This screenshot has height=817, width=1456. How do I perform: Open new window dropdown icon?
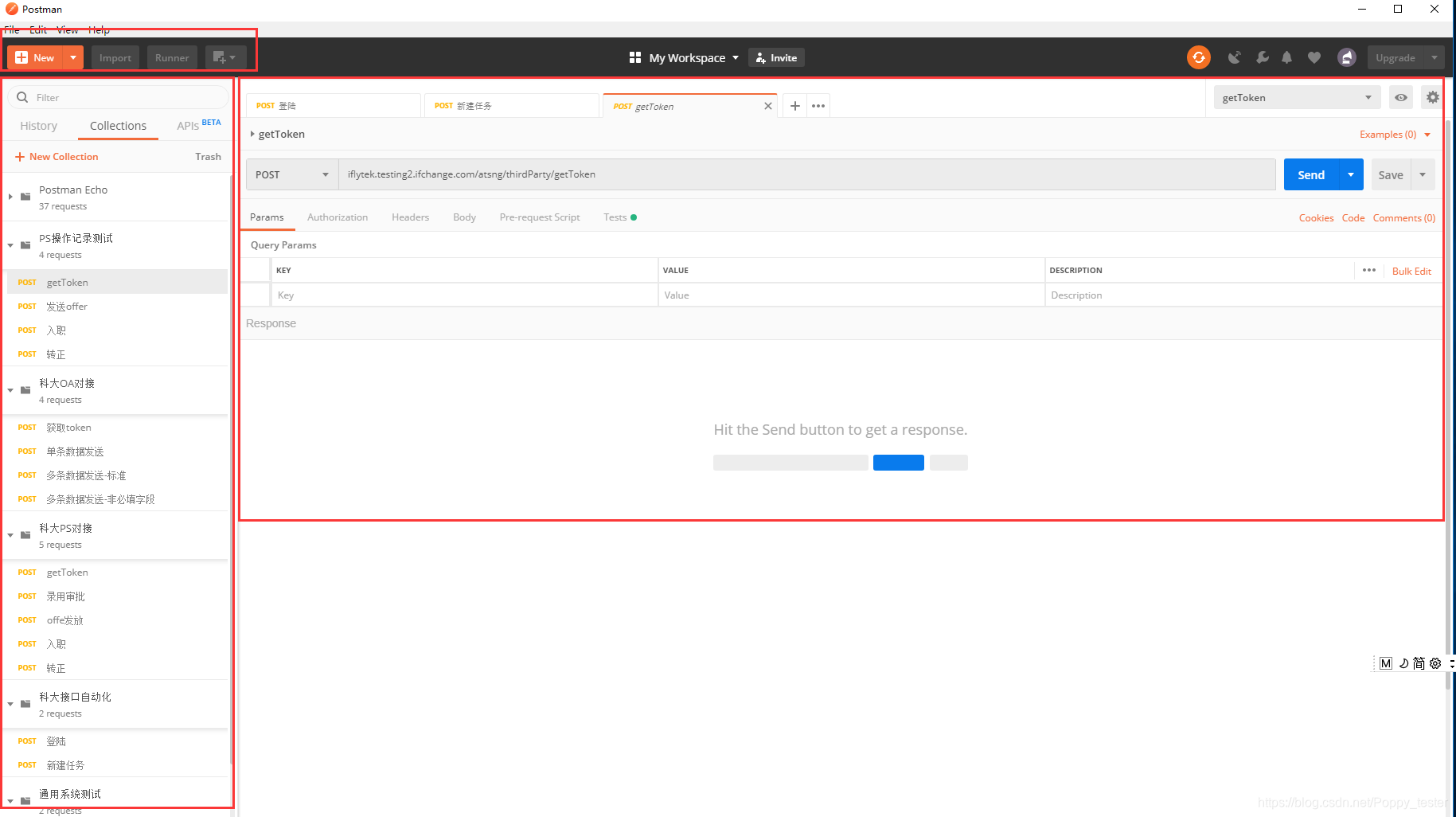225,57
